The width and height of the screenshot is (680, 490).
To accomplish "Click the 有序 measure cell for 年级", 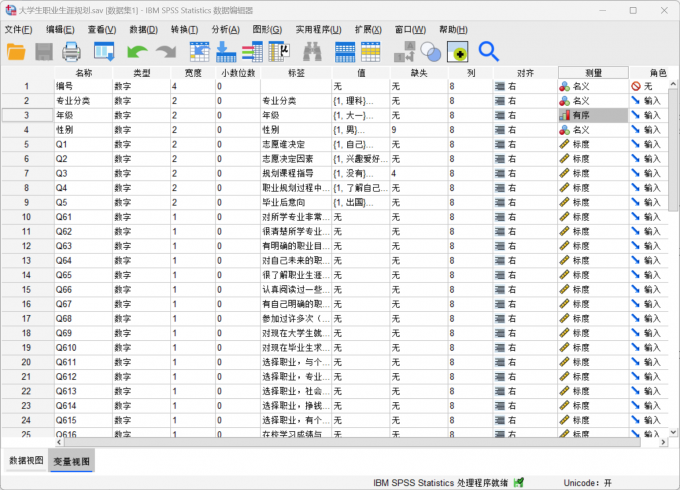I will pos(593,115).
